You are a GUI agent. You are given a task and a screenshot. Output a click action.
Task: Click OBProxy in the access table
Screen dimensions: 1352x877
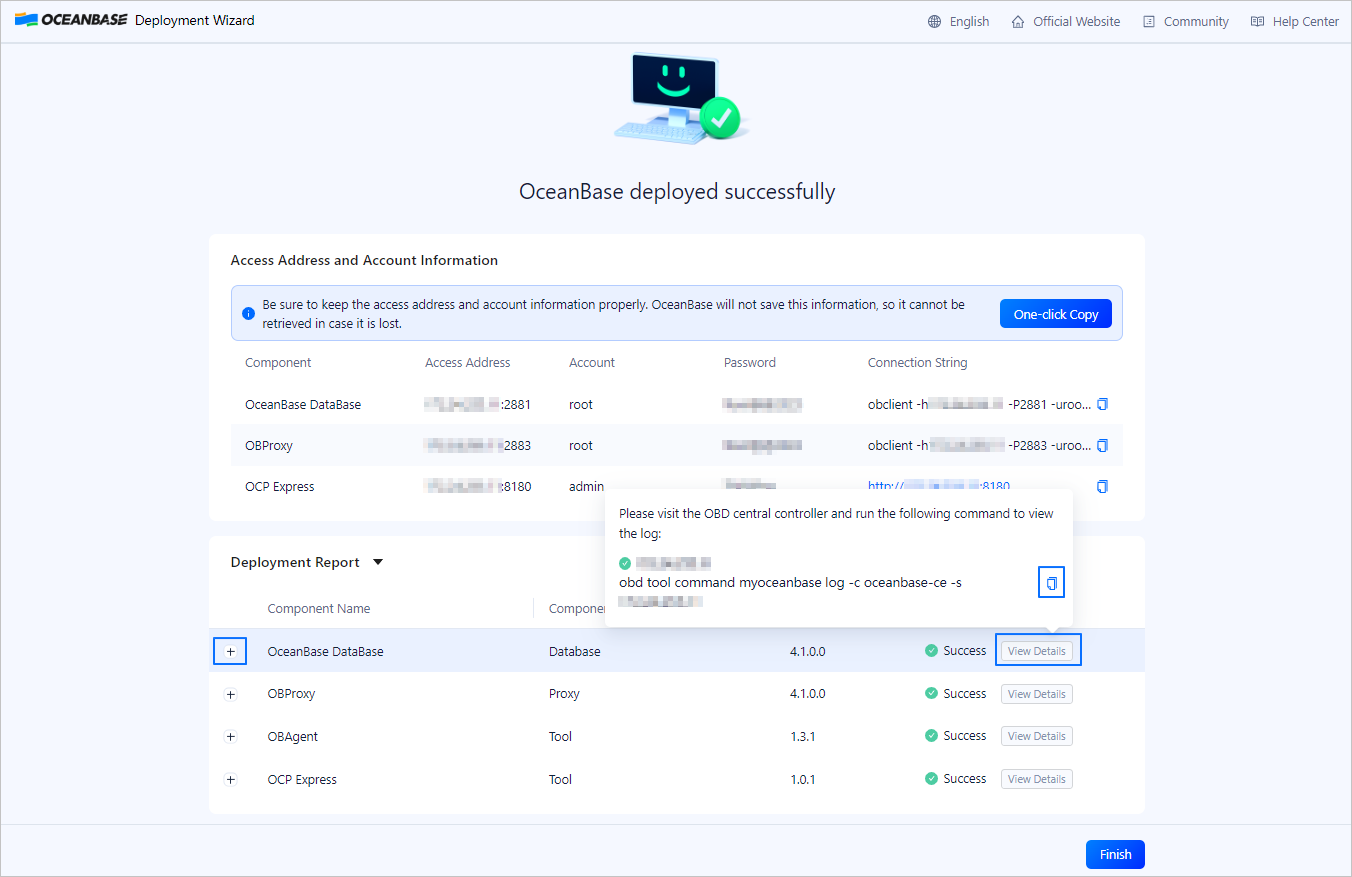[x=269, y=446]
